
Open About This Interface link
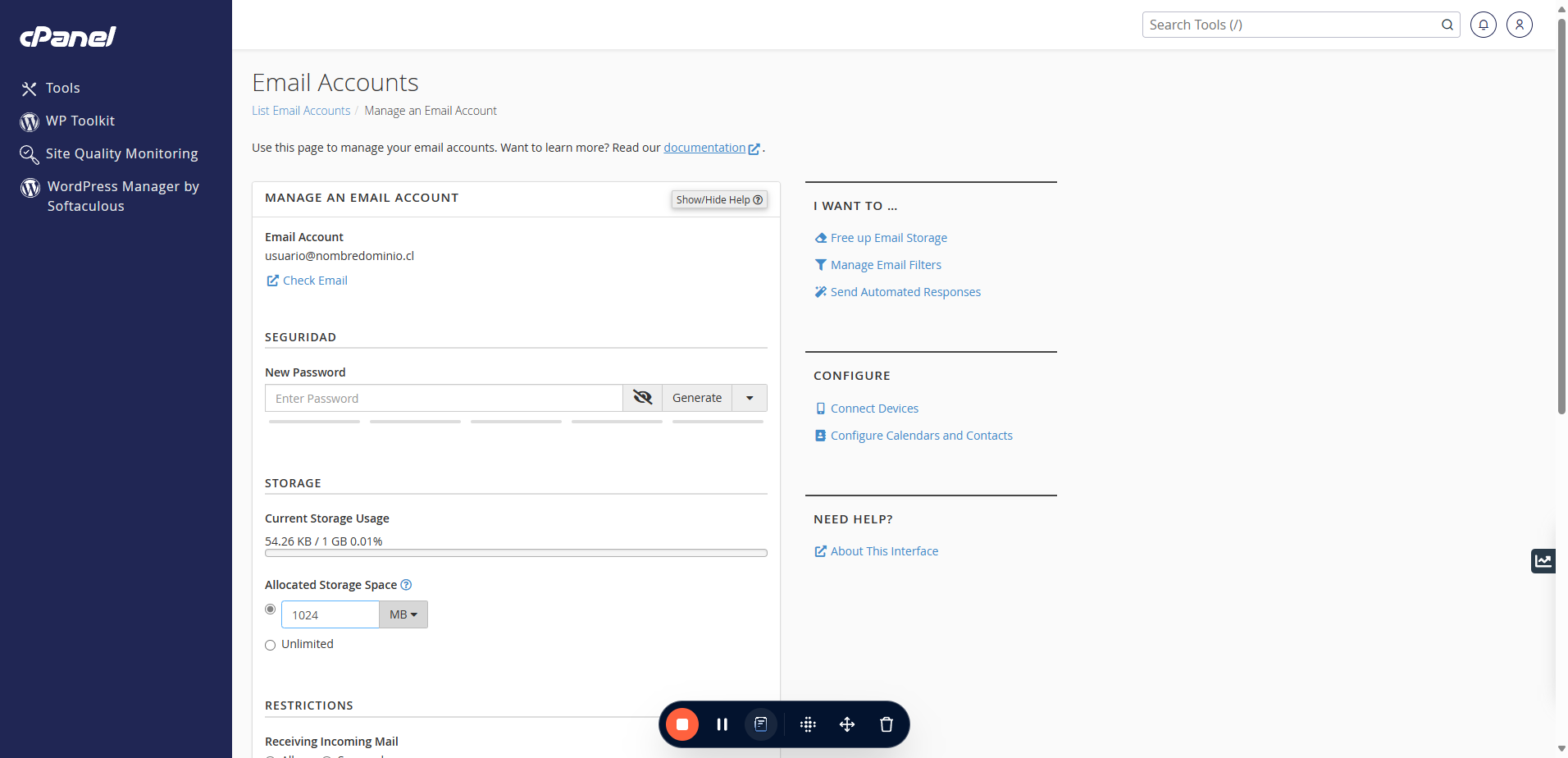tap(884, 551)
